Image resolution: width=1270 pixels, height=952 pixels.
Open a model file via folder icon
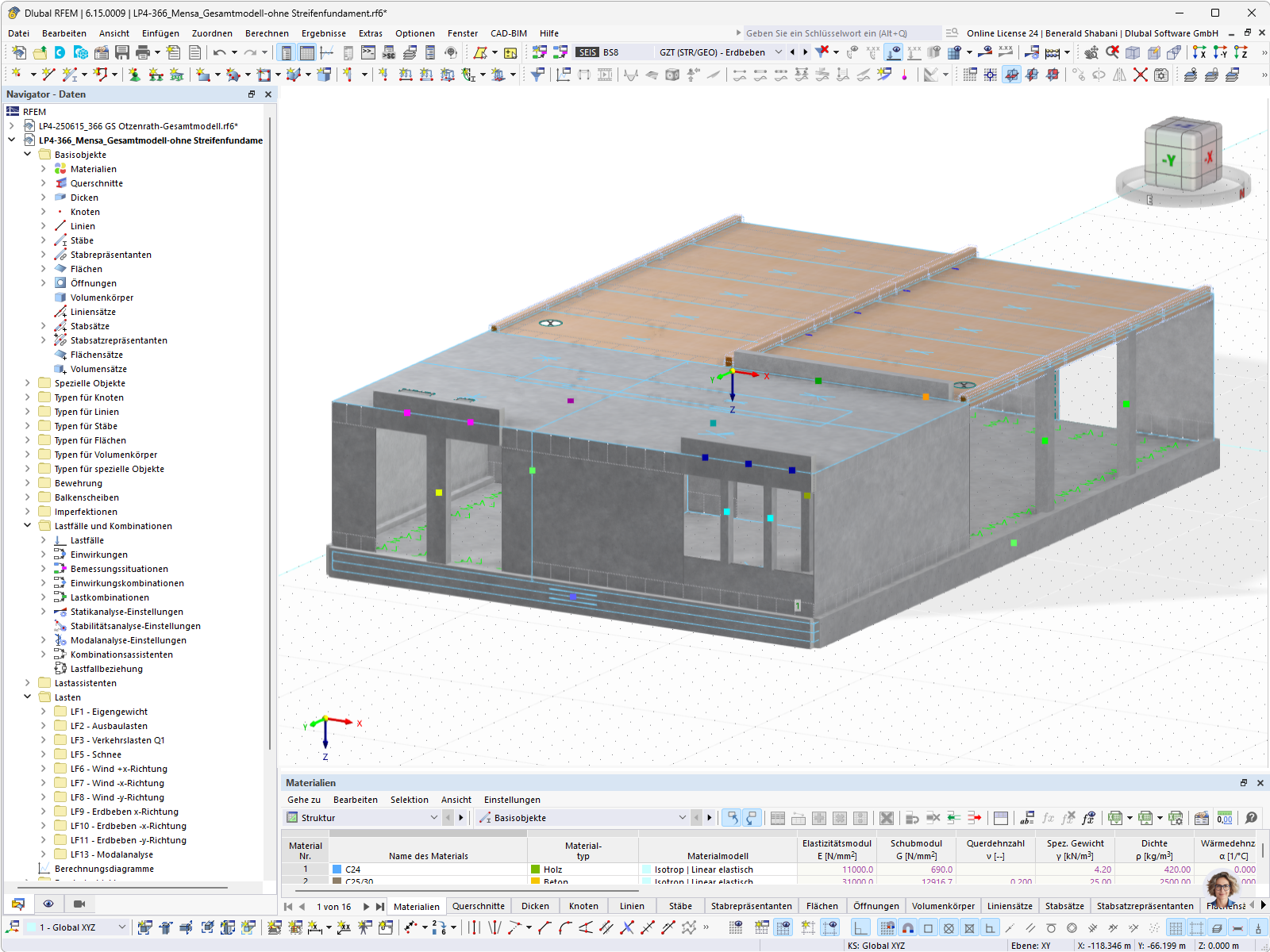pyautogui.click(x=40, y=52)
